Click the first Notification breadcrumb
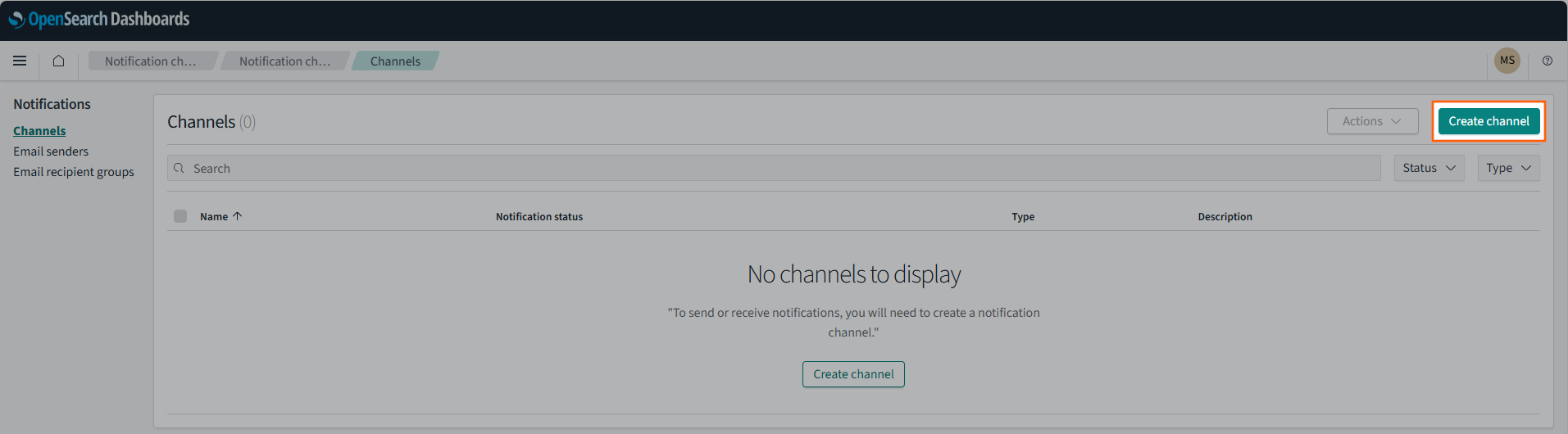The width and height of the screenshot is (1568, 434). pos(151,61)
